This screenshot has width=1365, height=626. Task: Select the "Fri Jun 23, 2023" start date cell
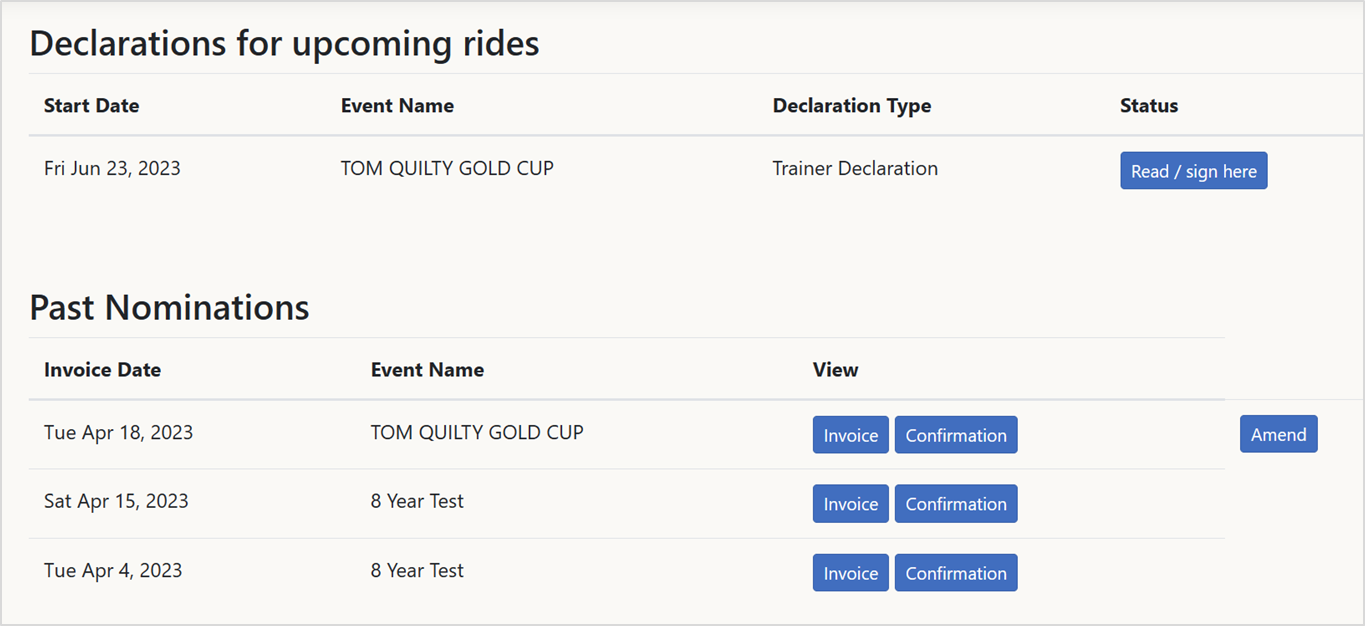112,168
